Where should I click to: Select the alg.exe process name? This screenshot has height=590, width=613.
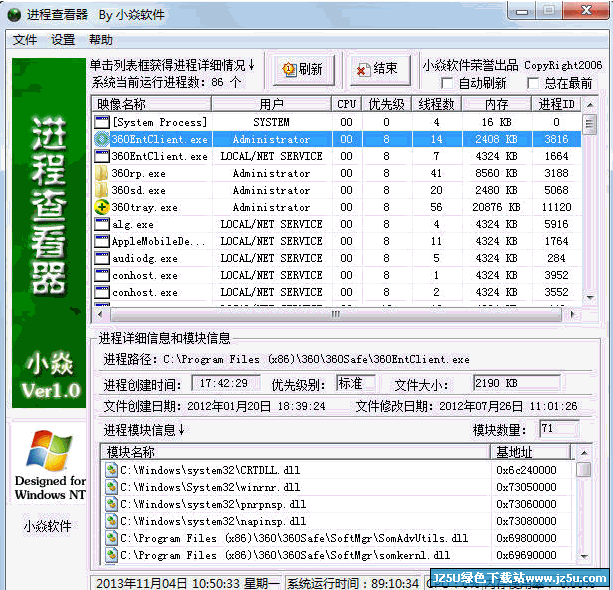[x=133, y=224]
